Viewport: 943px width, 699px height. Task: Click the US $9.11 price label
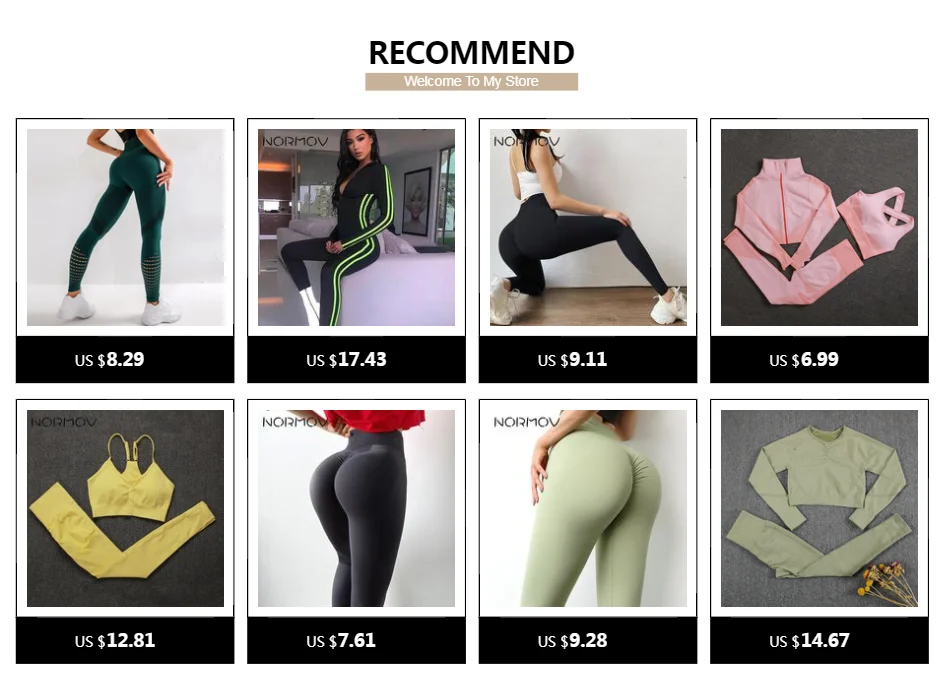pyautogui.click(x=573, y=360)
